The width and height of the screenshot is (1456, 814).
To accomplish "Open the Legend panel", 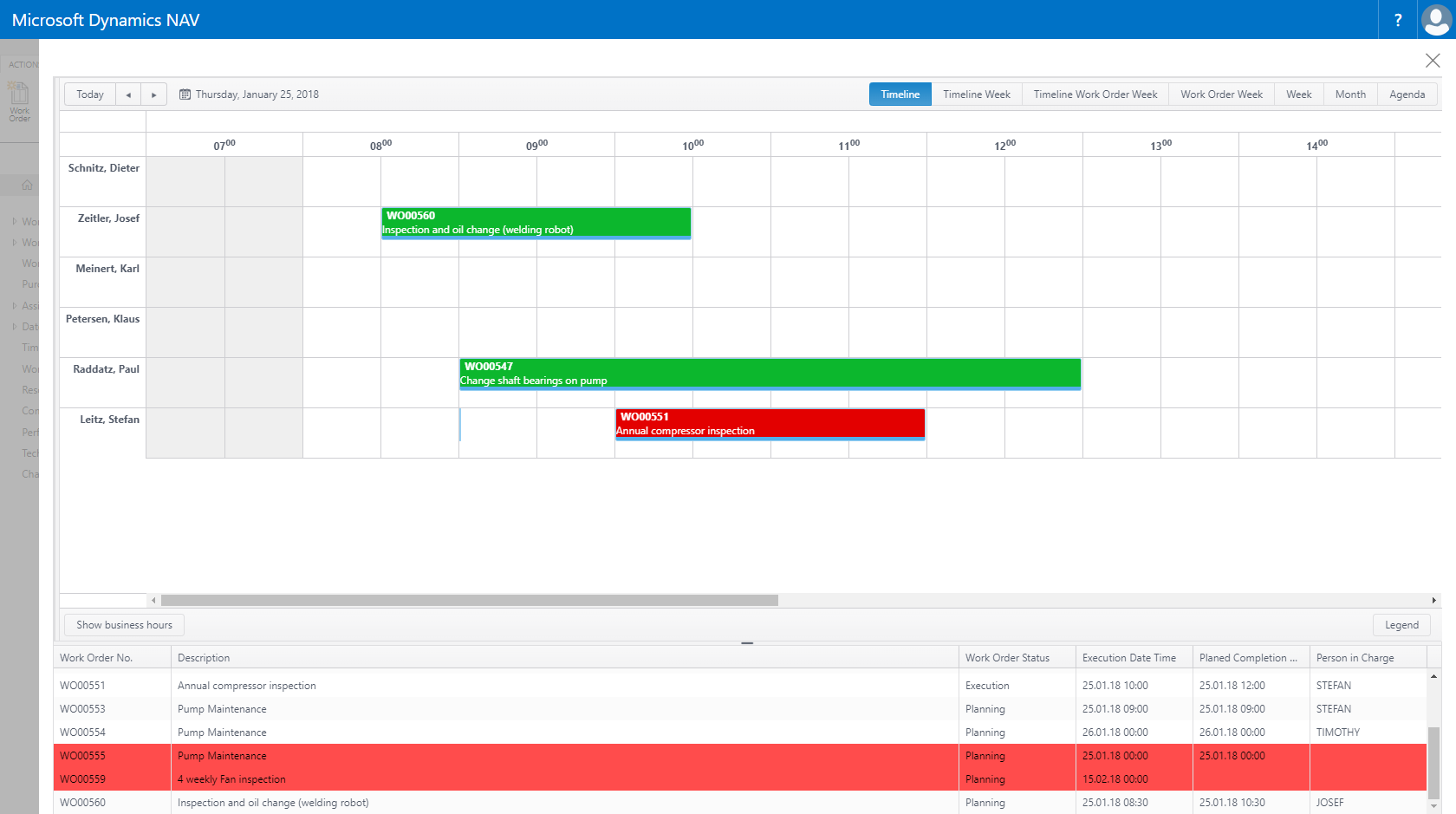I will pos(1401,624).
